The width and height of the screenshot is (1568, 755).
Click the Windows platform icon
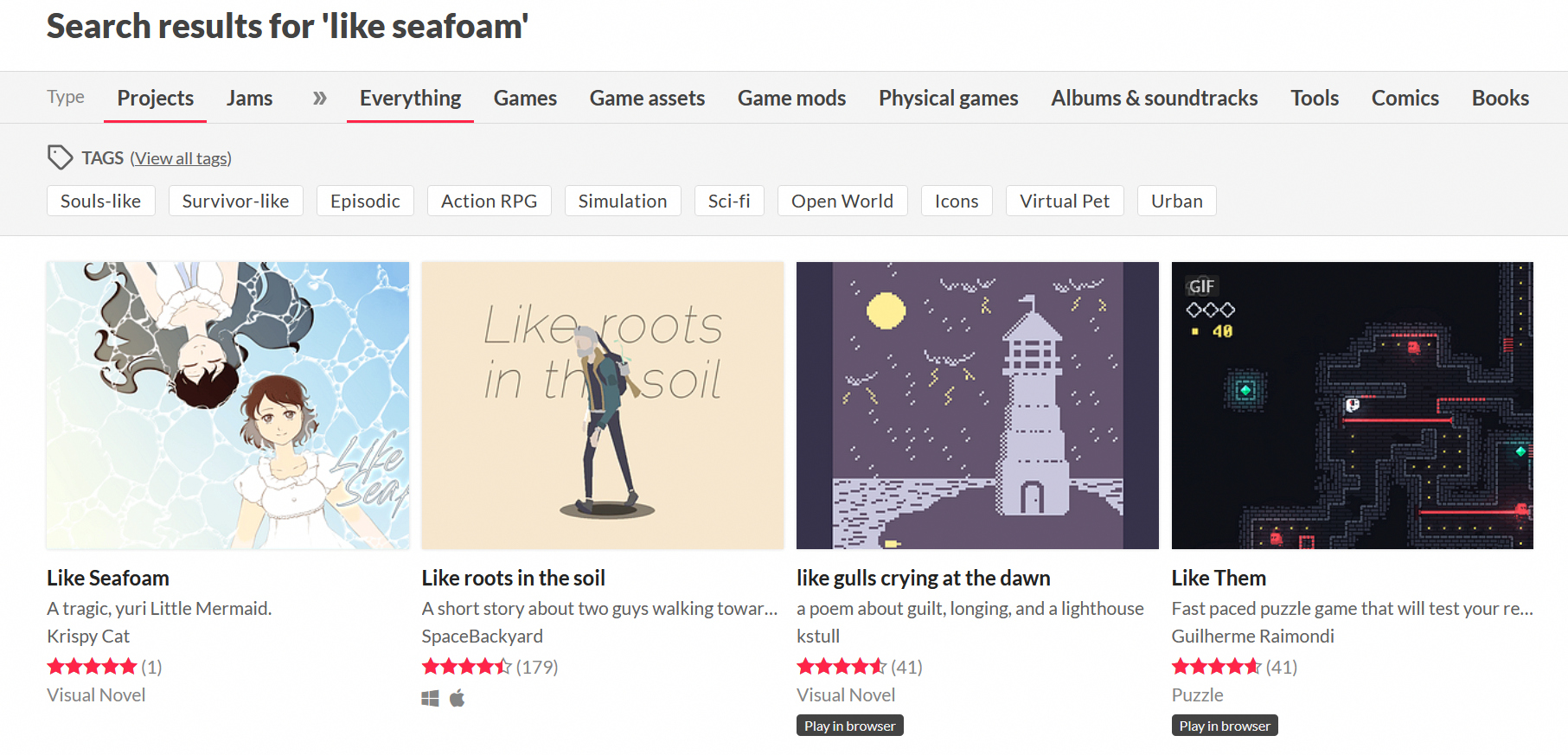[x=430, y=698]
